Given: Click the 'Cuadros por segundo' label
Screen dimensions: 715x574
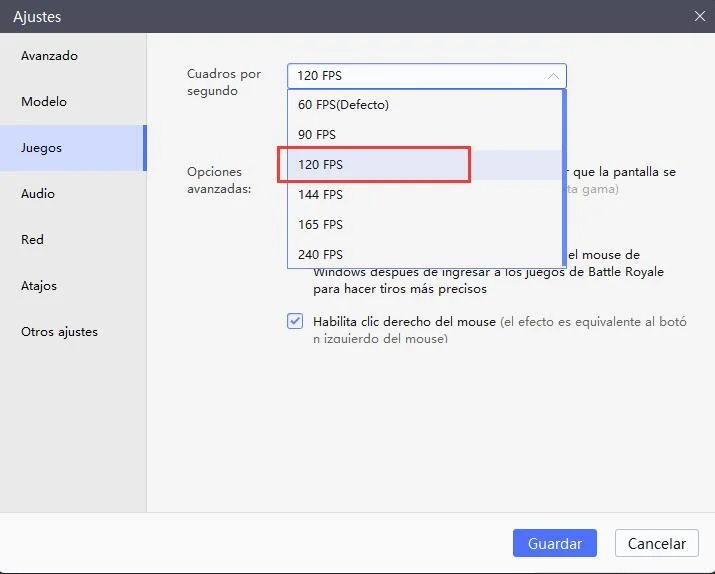Looking at the screenshot, I should click(x=224, y=82).
